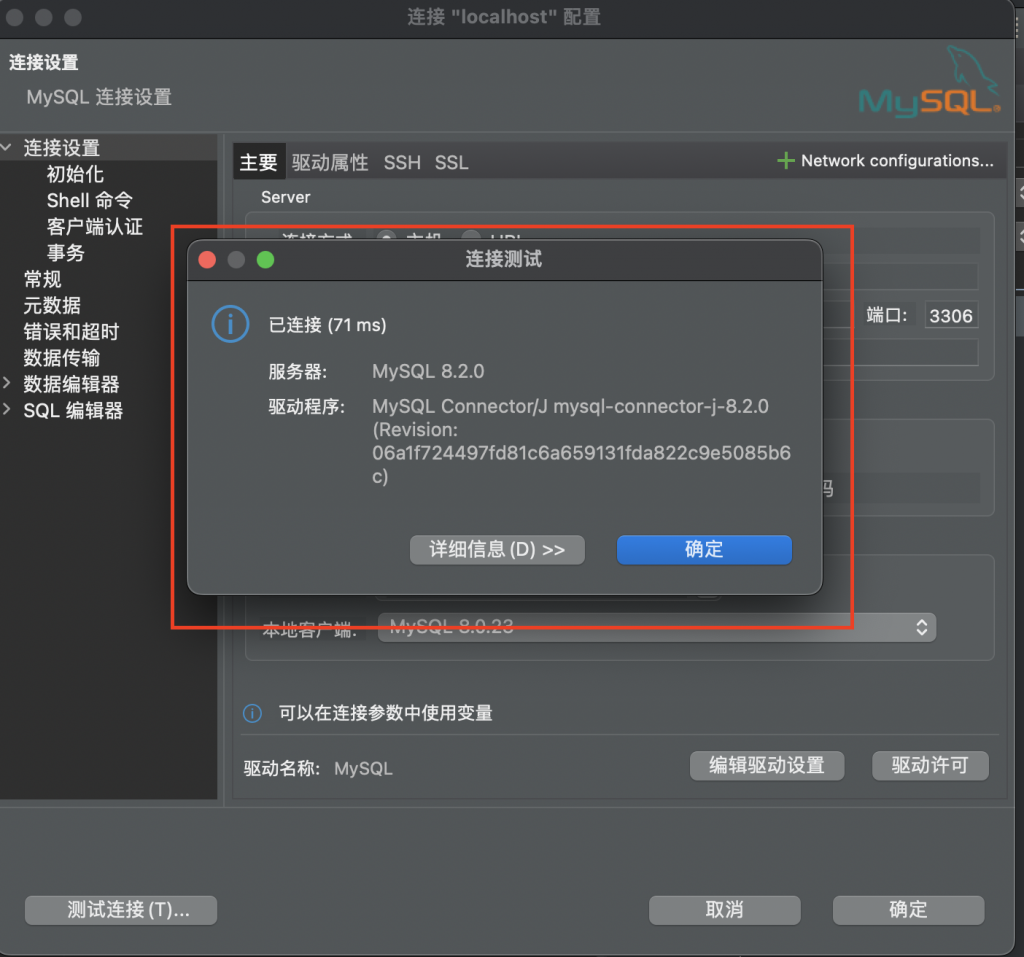Click the SQL 编辑器 tree item label
The image size is (1024, 957).
click(73, 410)
